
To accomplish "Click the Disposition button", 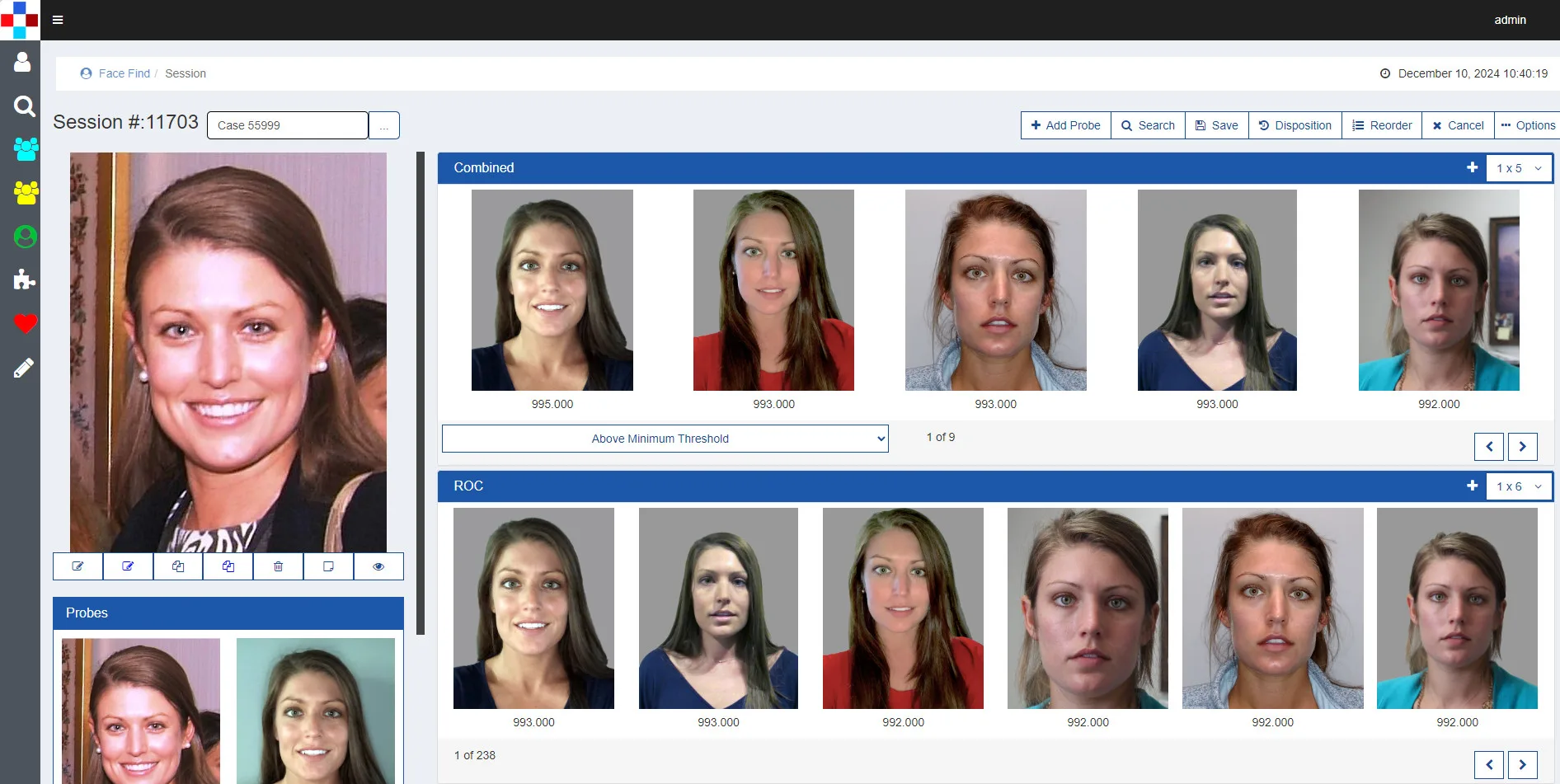I will point(1295,125).
